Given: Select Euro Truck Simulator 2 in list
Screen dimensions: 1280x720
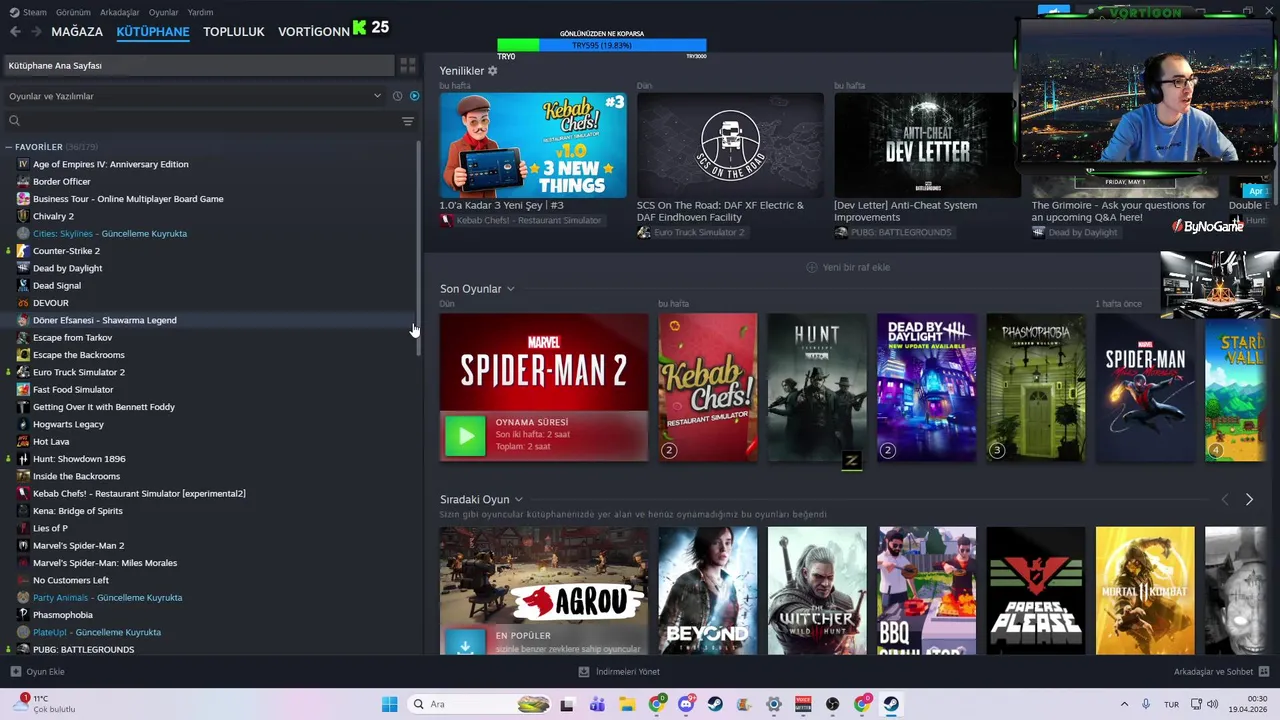Looking at the screenshot, I should point(78,372).
